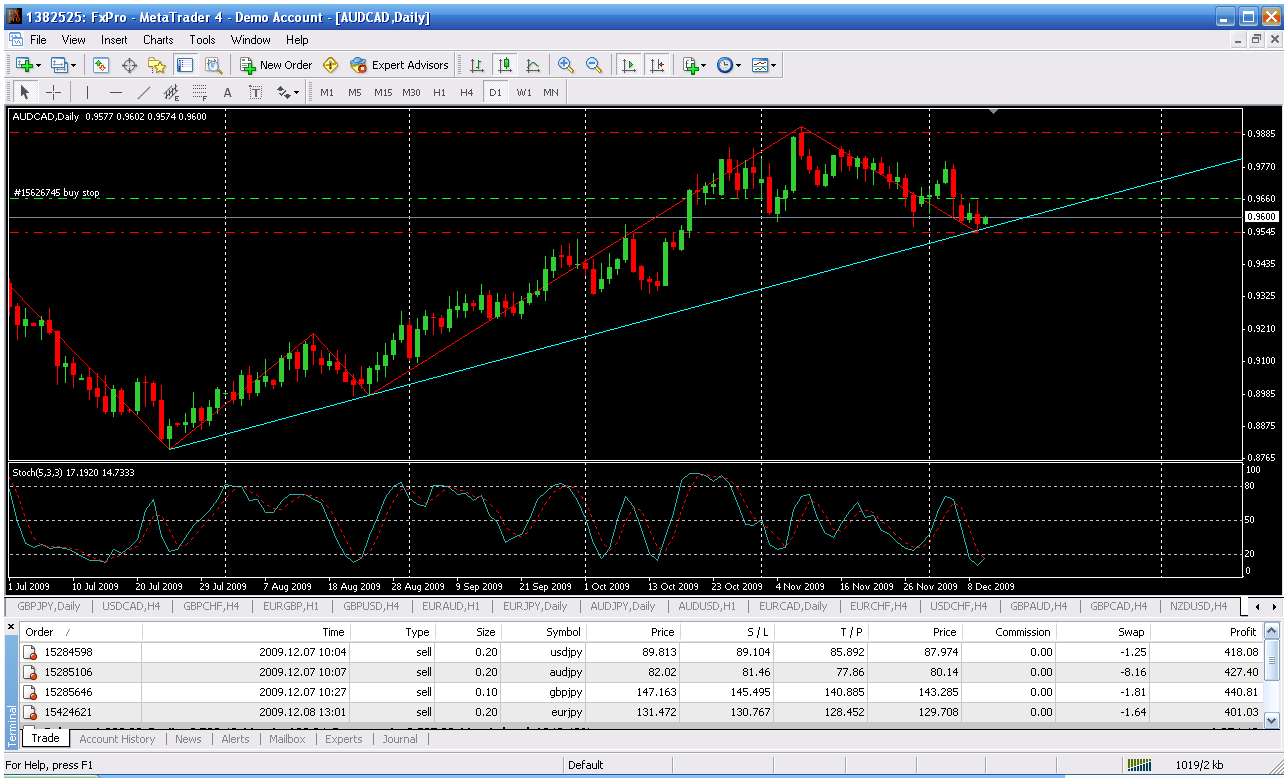Expand the Periods clock dropdown
This screenshot has width=1288, height=778.
tap(729, 65)
